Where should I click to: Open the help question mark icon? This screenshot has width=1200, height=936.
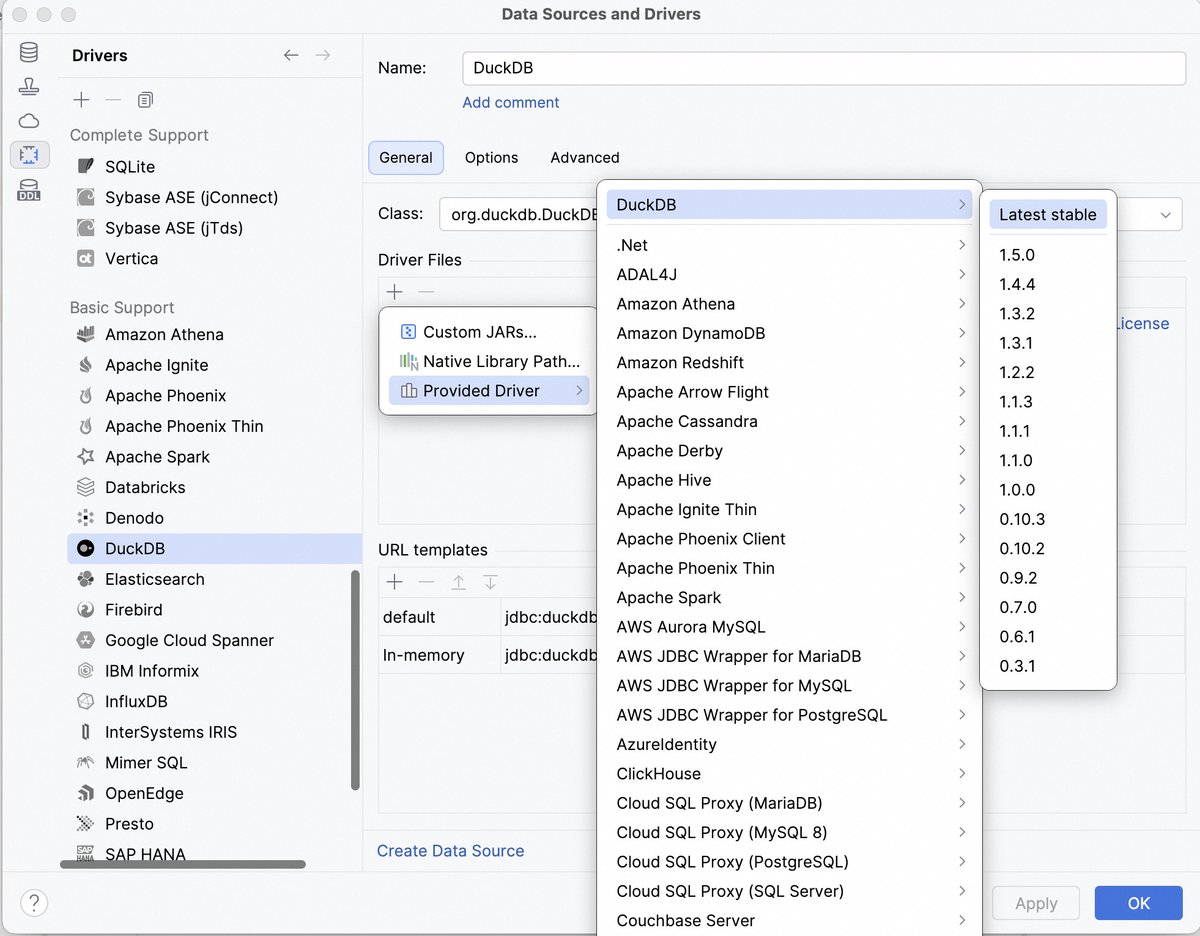34,903
